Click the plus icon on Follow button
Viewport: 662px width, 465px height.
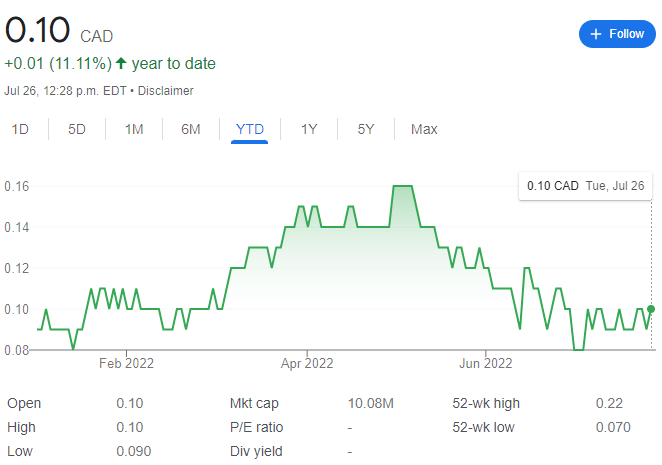(x=595, y=34)
